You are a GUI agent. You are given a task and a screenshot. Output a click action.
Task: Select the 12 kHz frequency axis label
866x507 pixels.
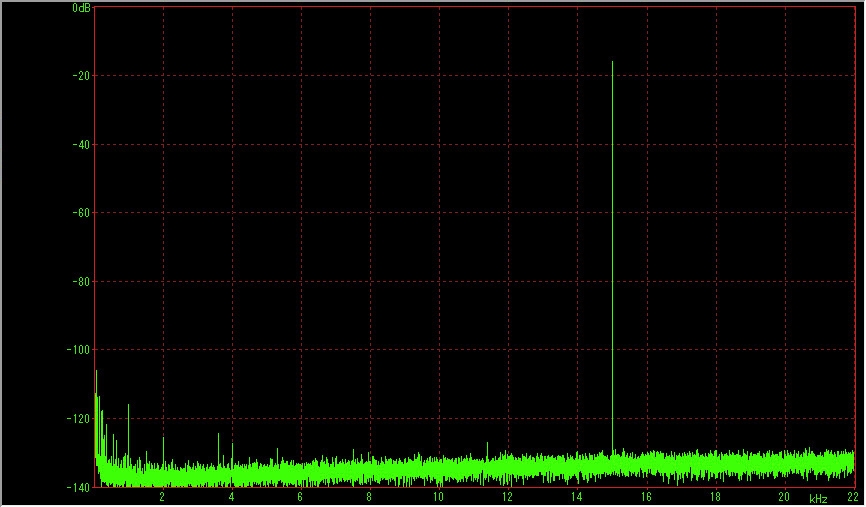pos(507,497)
